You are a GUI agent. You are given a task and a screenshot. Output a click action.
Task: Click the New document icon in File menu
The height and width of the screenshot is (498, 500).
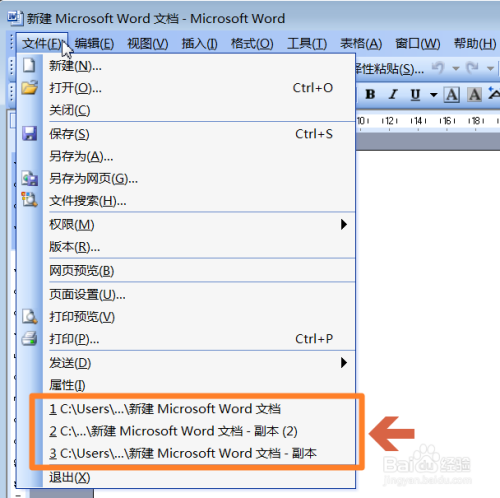pyautogui.click(x=29, y=65)
